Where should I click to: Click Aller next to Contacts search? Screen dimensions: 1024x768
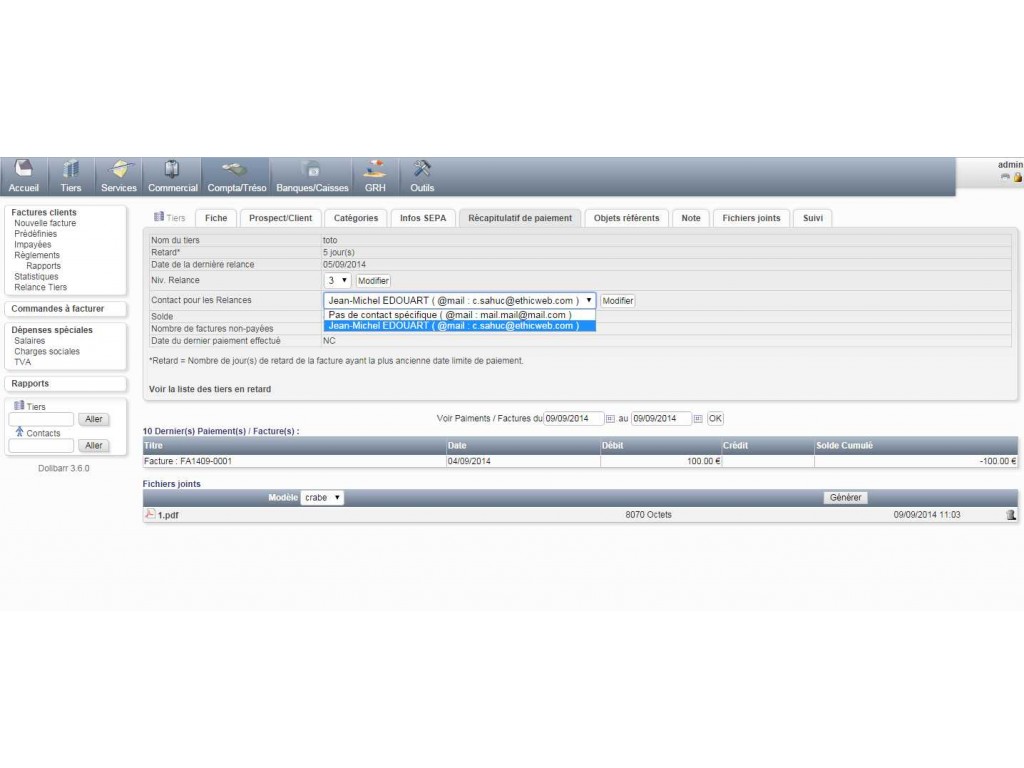94,445
